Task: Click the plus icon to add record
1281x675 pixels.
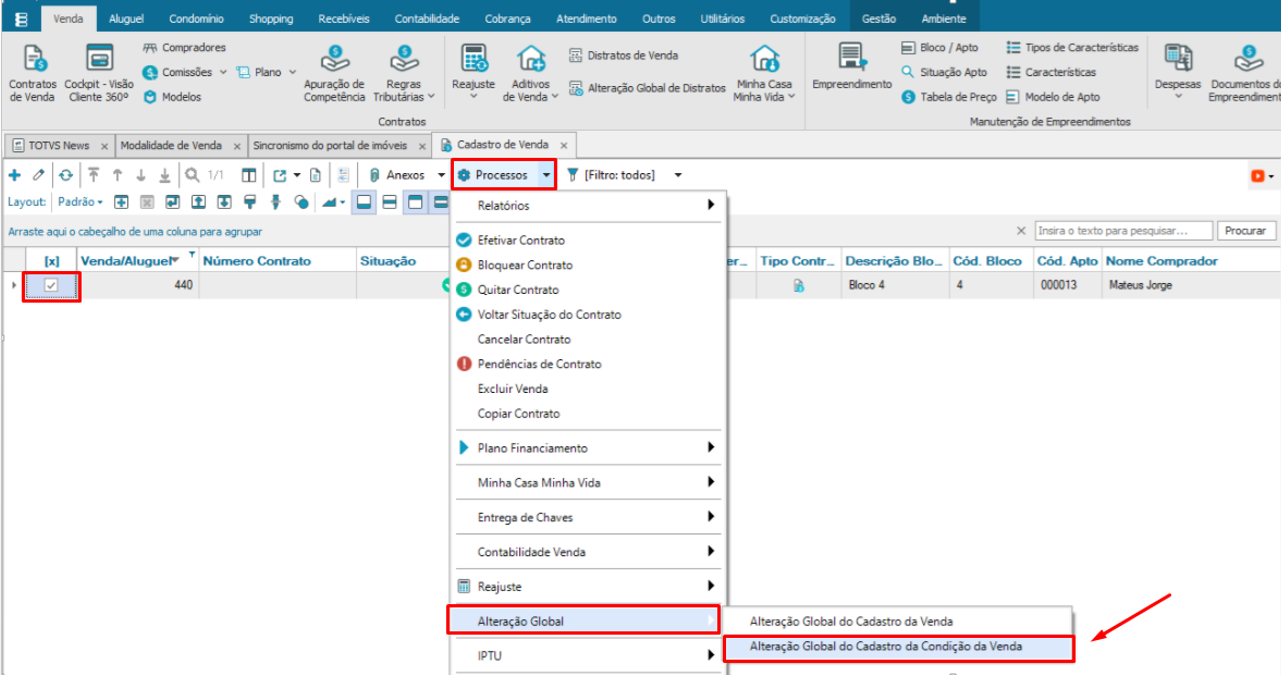Action: [15, 175]
